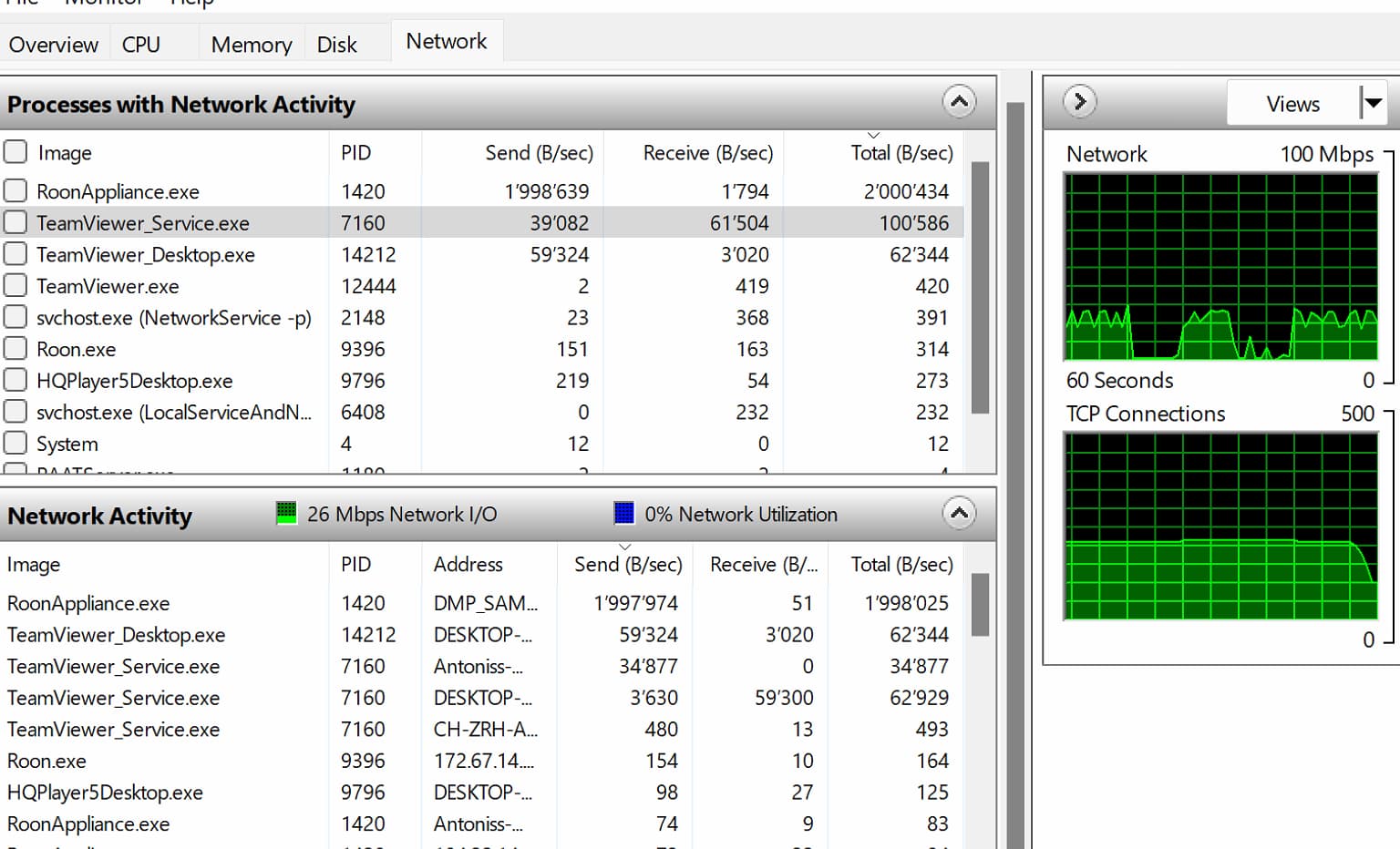This screenshot has width=1400, height=849.
Task: Collapse the Processes with Network Activity section
Action: point(959,102)
